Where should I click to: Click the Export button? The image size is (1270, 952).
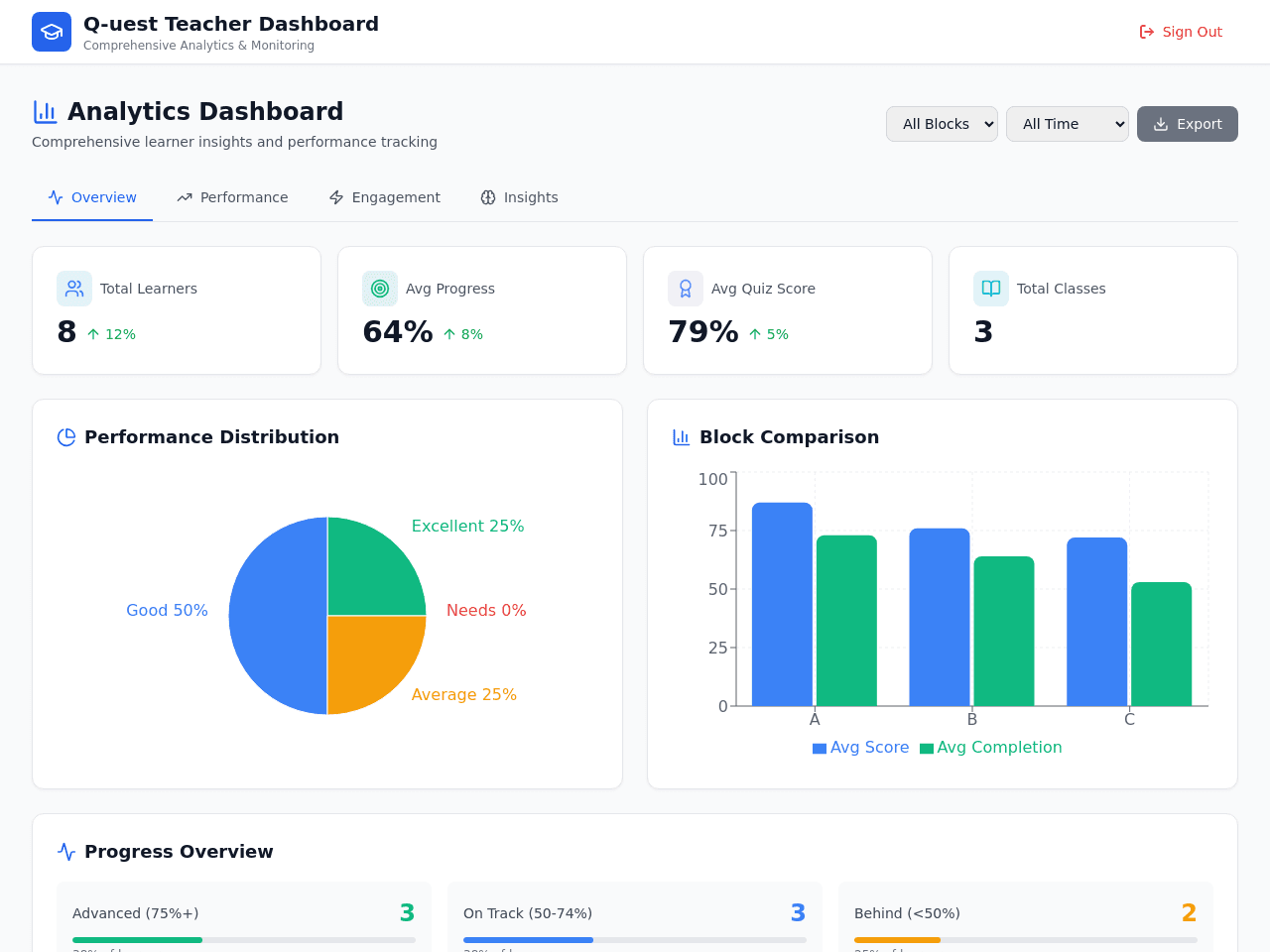1188,124
